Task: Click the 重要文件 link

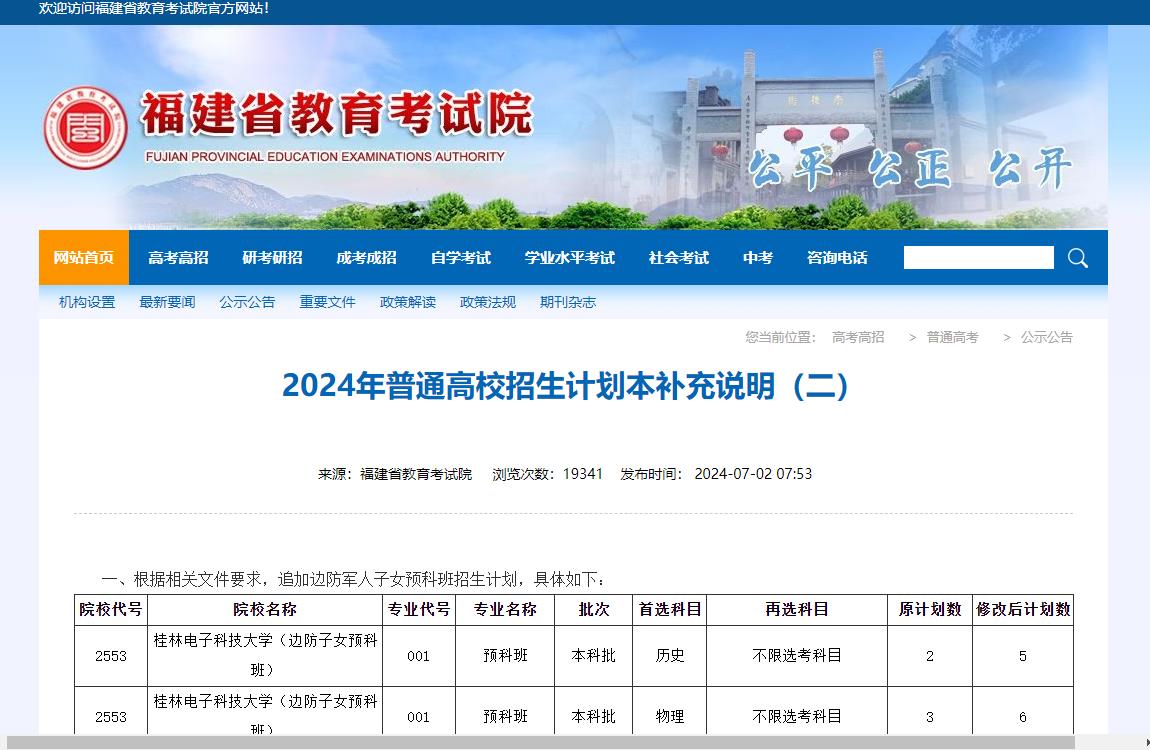Action: (x=327, y=302)
